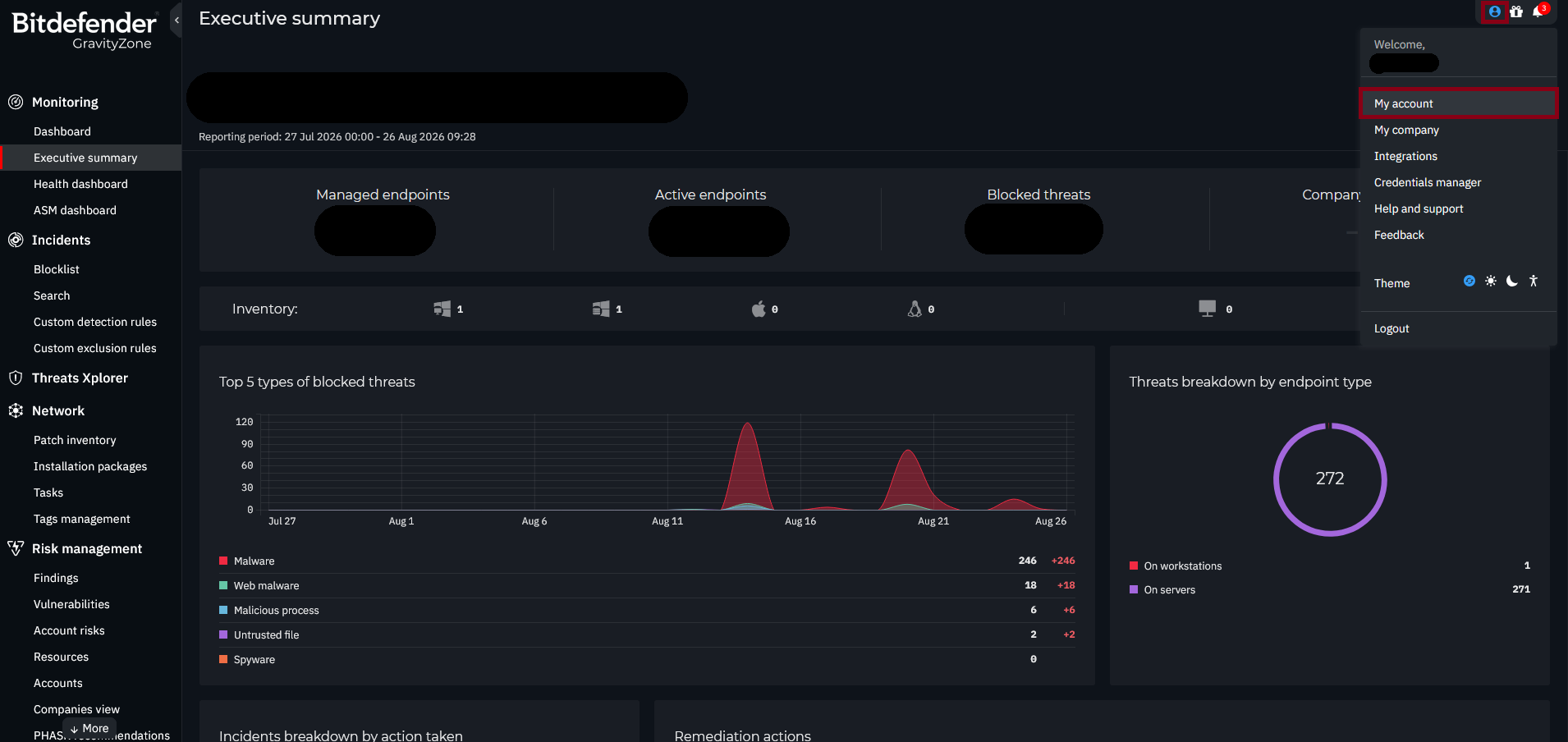The height and width of the screenshot is (742, 1568).
Task: Open Vulnerabilities under Risk management
Action: [71, 604]
